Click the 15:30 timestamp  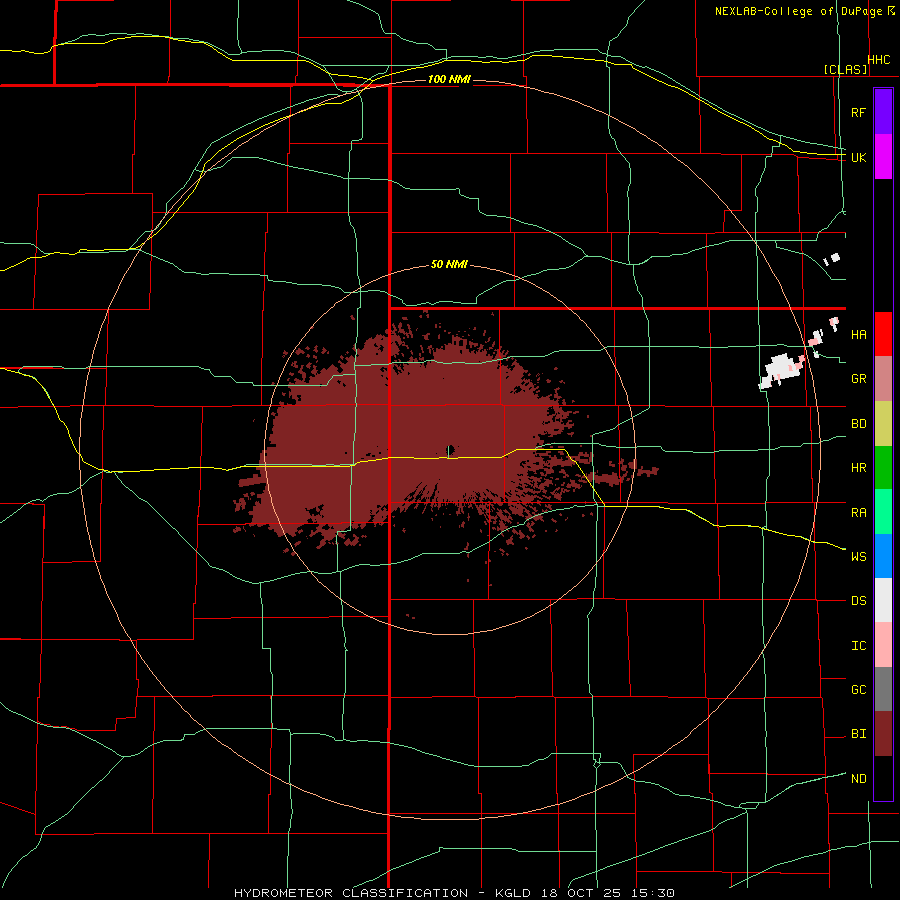(x=655, y=893)
